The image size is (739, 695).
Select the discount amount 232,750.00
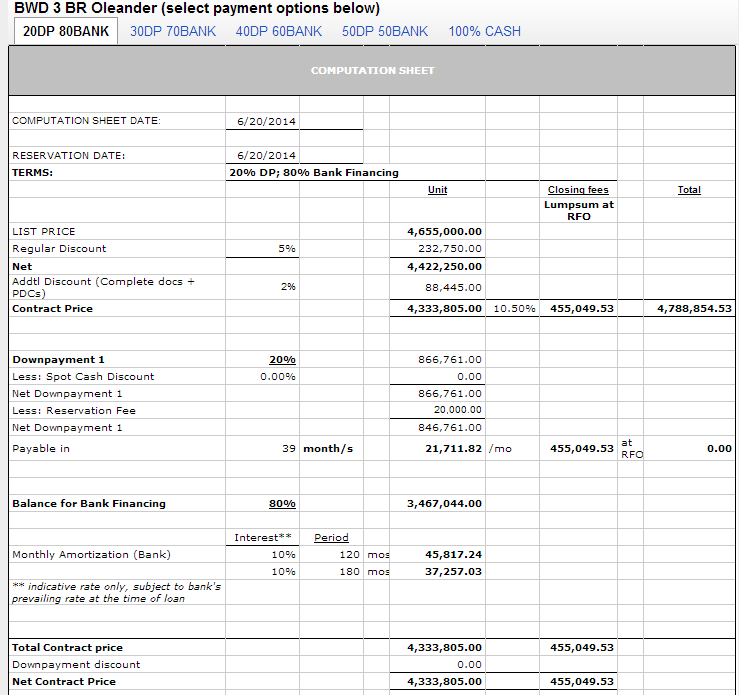pyautogui.click(x=450, y=248)
